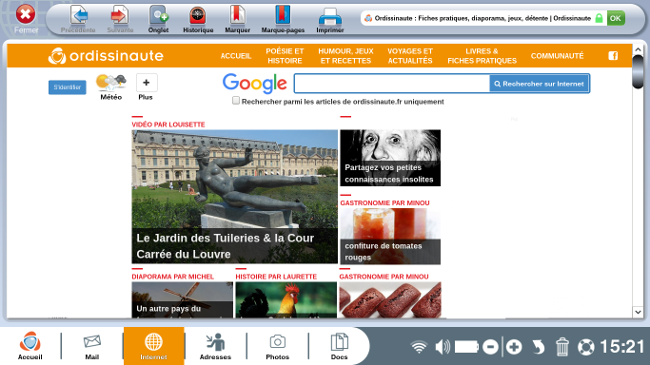The image size is (650, 365).
Task: Open VOYAGES ET ACTUALITÉS menu
Action: (x=410, y=56)
